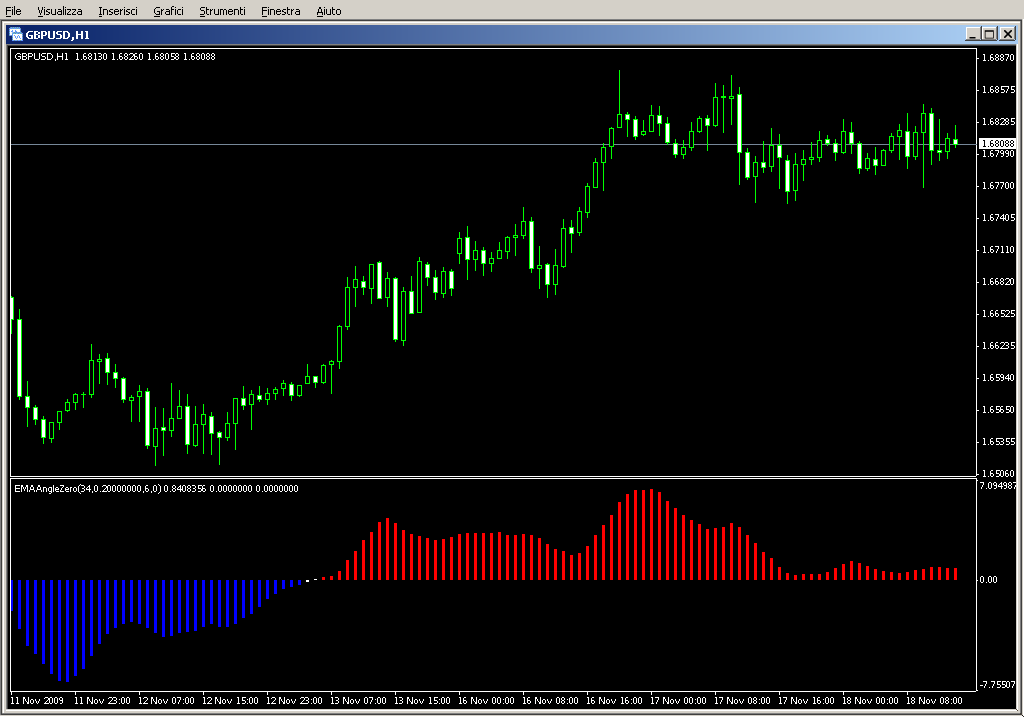Viewport: 1024px width, 717px height.
Task: Open the Inserisci menu
Action: (119, 11)
